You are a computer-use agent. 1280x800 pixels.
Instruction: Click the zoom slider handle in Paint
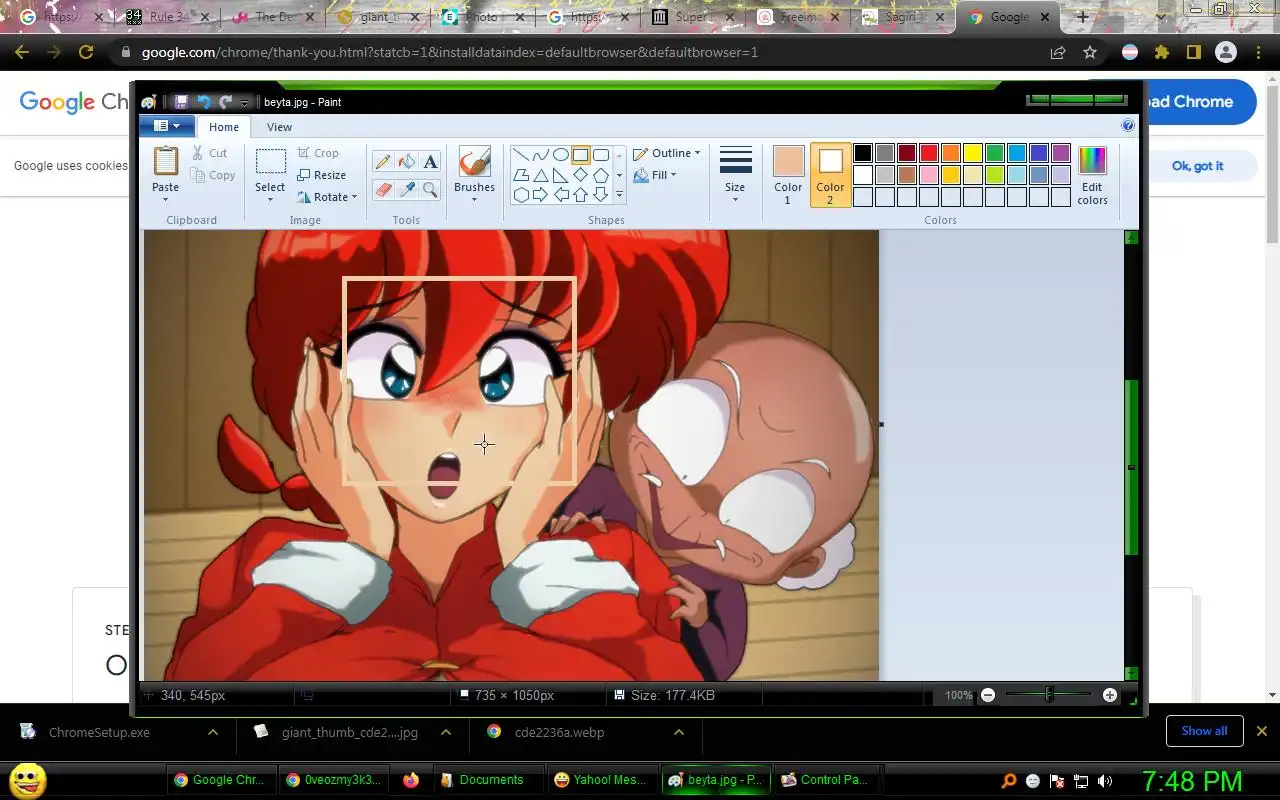pos(1049,694)
